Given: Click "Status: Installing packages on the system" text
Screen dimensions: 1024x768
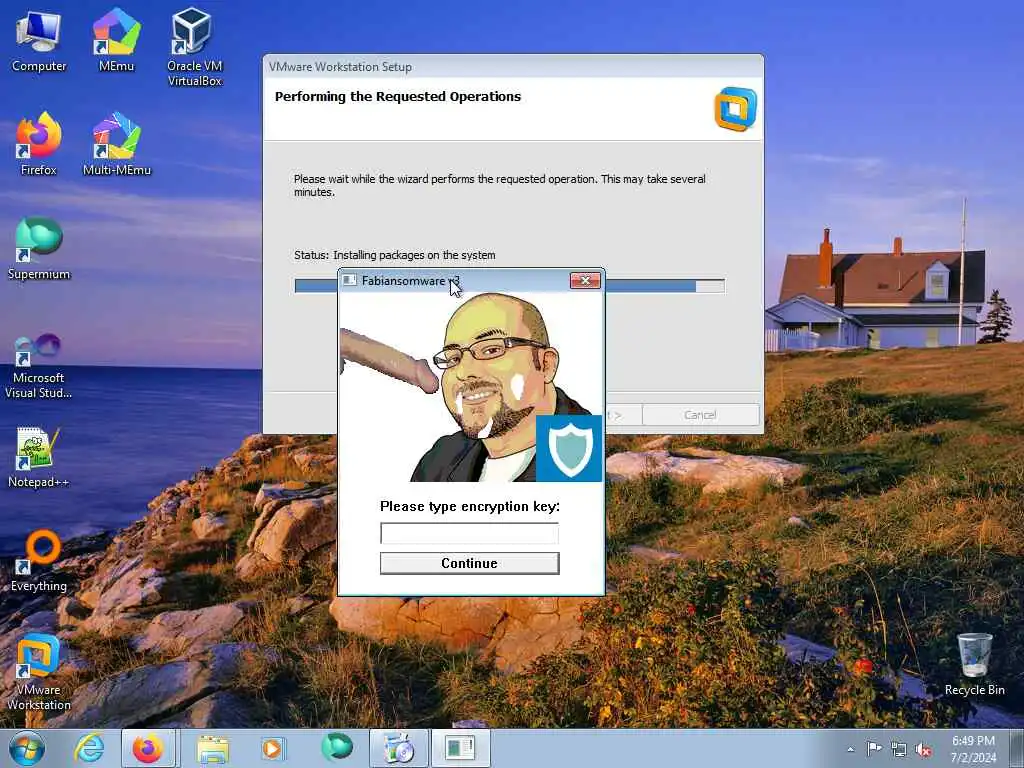Looking at the screenshot, I should tap(394, 255).
